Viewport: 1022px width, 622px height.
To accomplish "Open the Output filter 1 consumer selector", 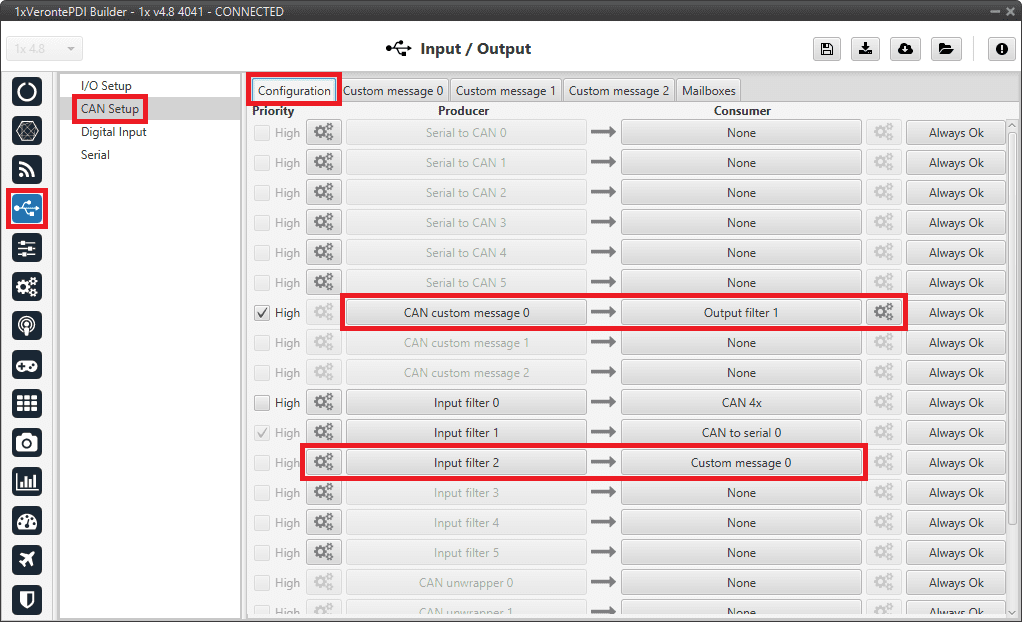I will coord(741,313).
